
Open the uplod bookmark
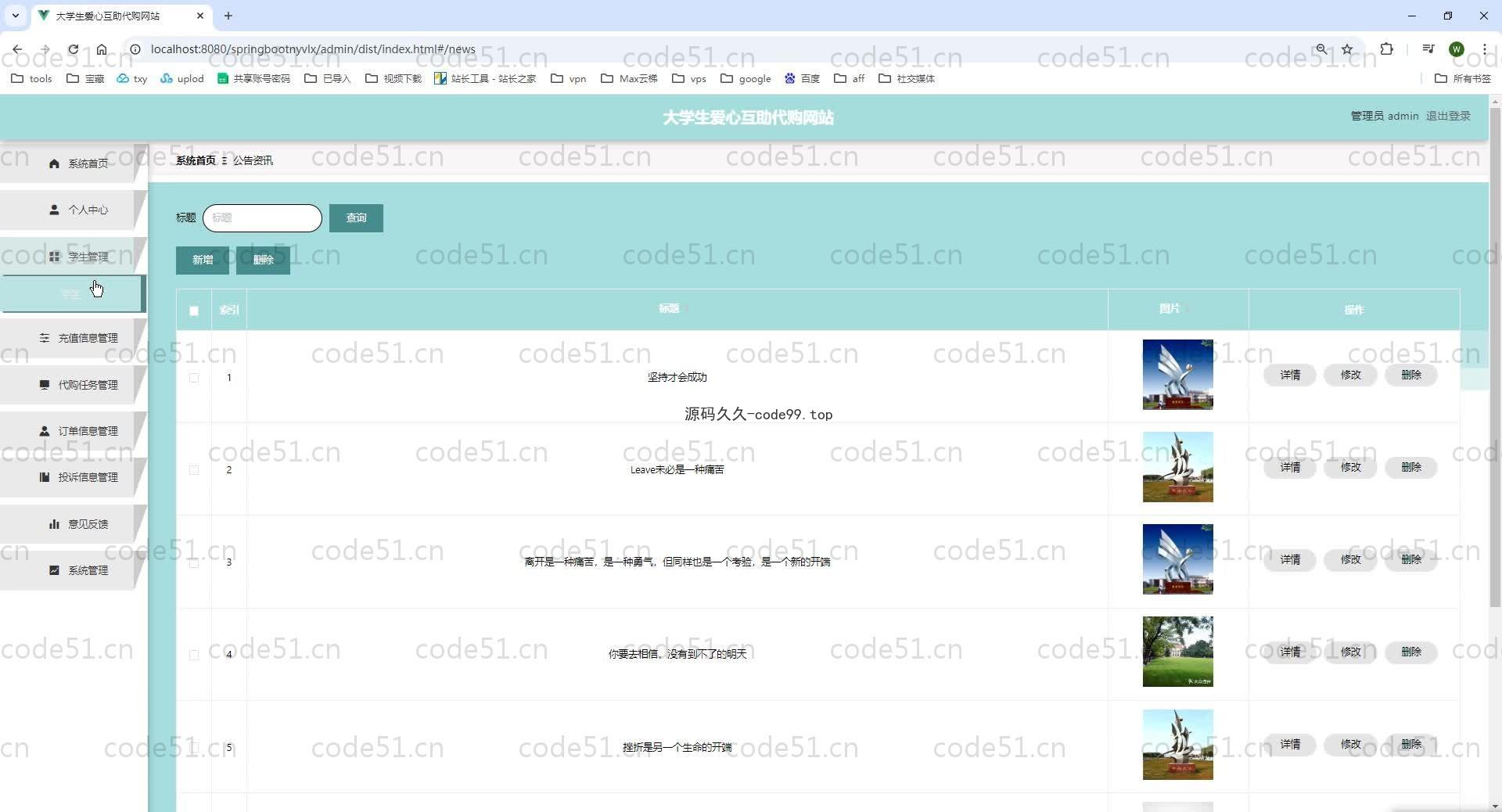tap(181, 78)
